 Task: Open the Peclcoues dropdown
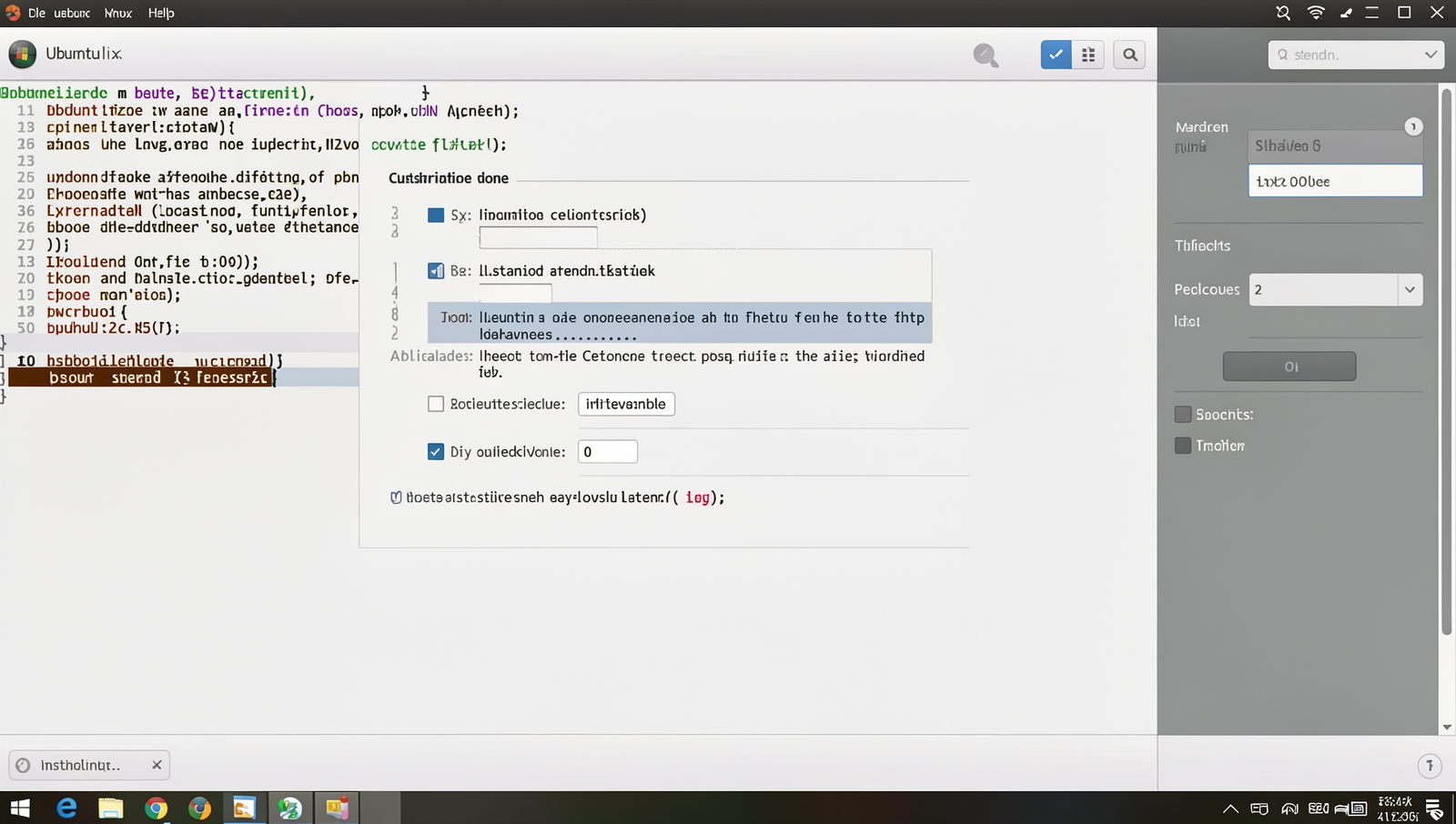(1335, 289)
